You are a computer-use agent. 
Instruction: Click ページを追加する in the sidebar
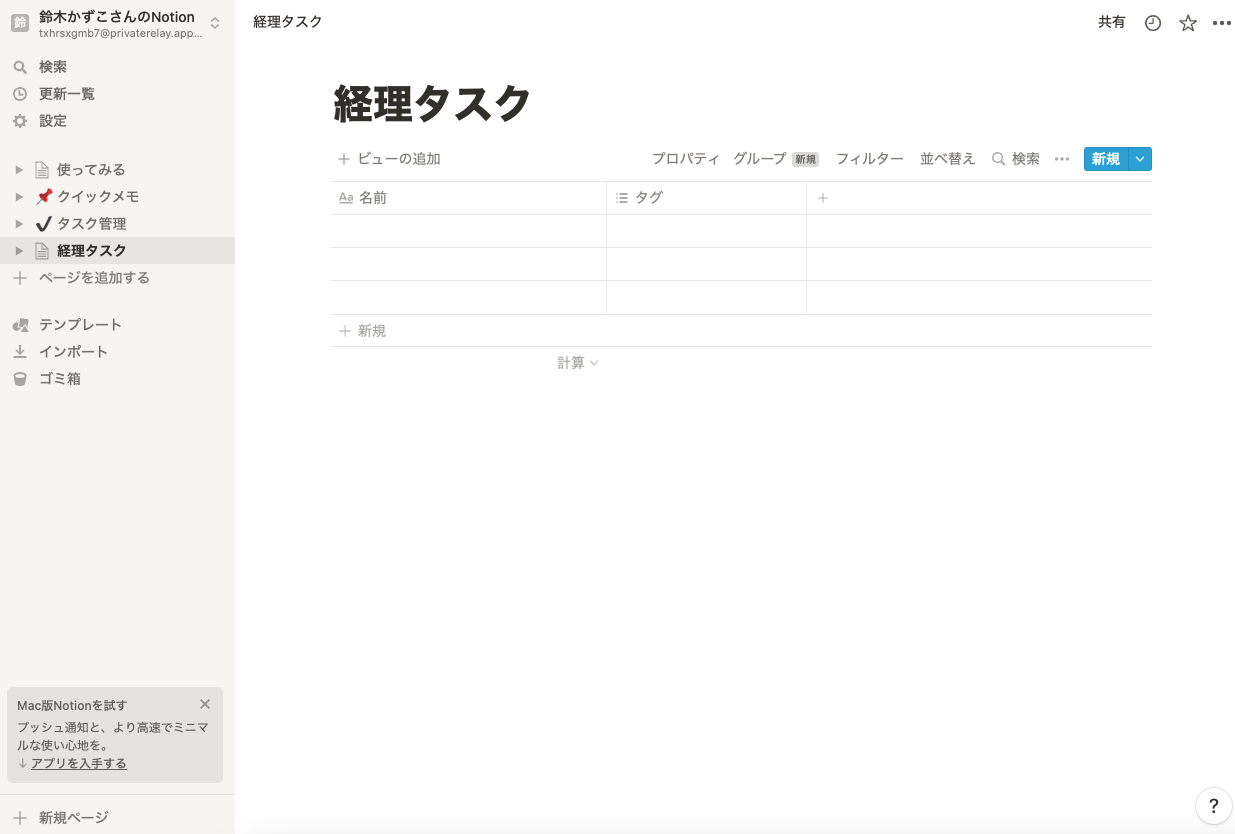[95, 278]
